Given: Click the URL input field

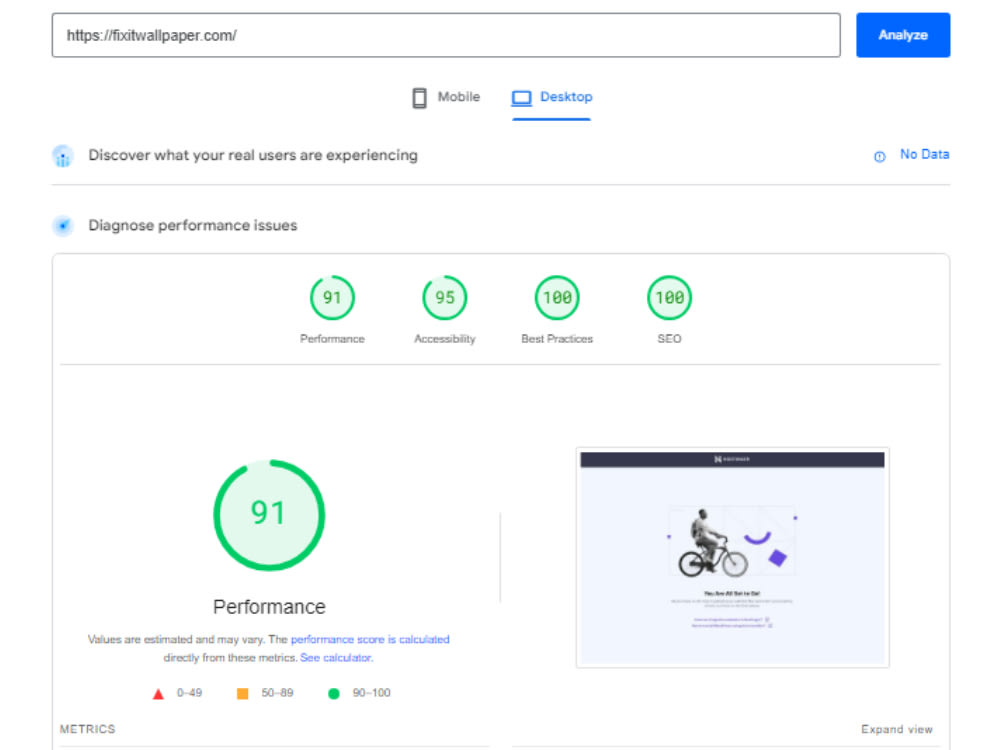Looking at the screenshot, I should point(446,35).
